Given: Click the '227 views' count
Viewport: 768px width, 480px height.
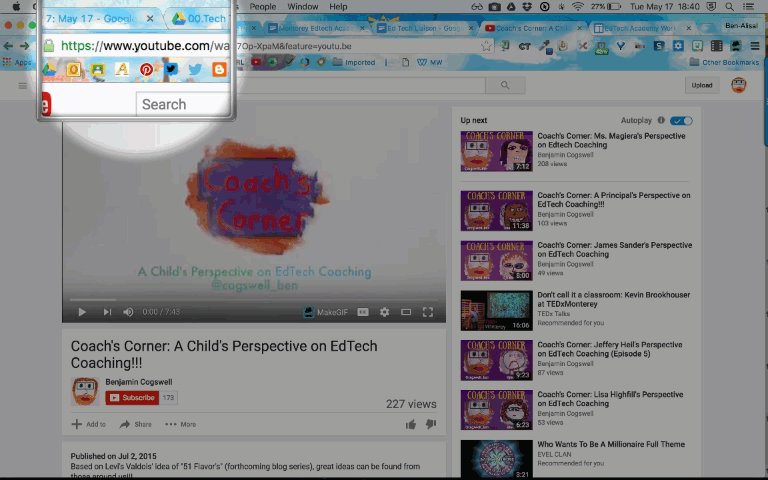Looking at the screenshot, I should tap(411, 404).
